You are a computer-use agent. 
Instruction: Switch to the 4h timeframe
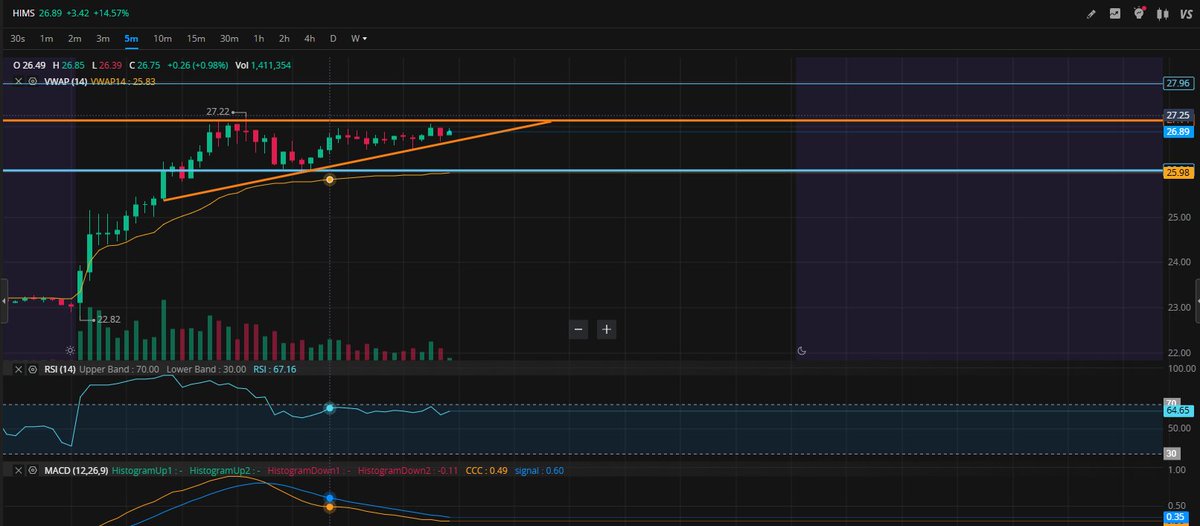(310, 38)
